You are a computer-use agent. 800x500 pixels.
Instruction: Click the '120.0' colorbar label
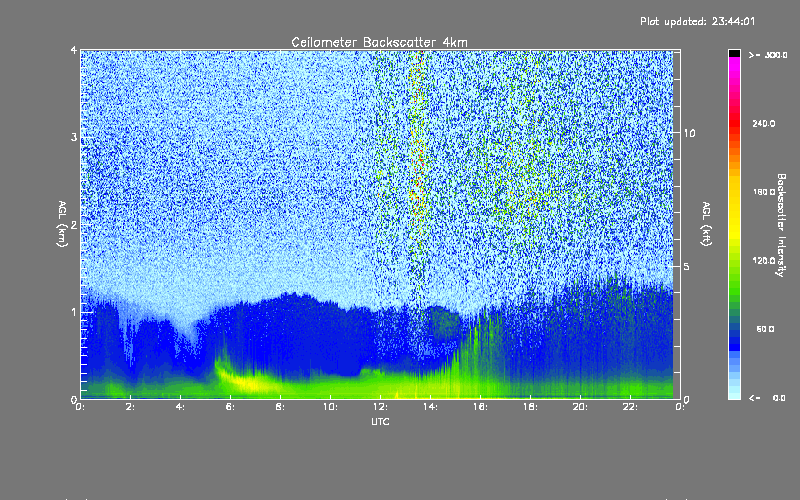(764, 260)
